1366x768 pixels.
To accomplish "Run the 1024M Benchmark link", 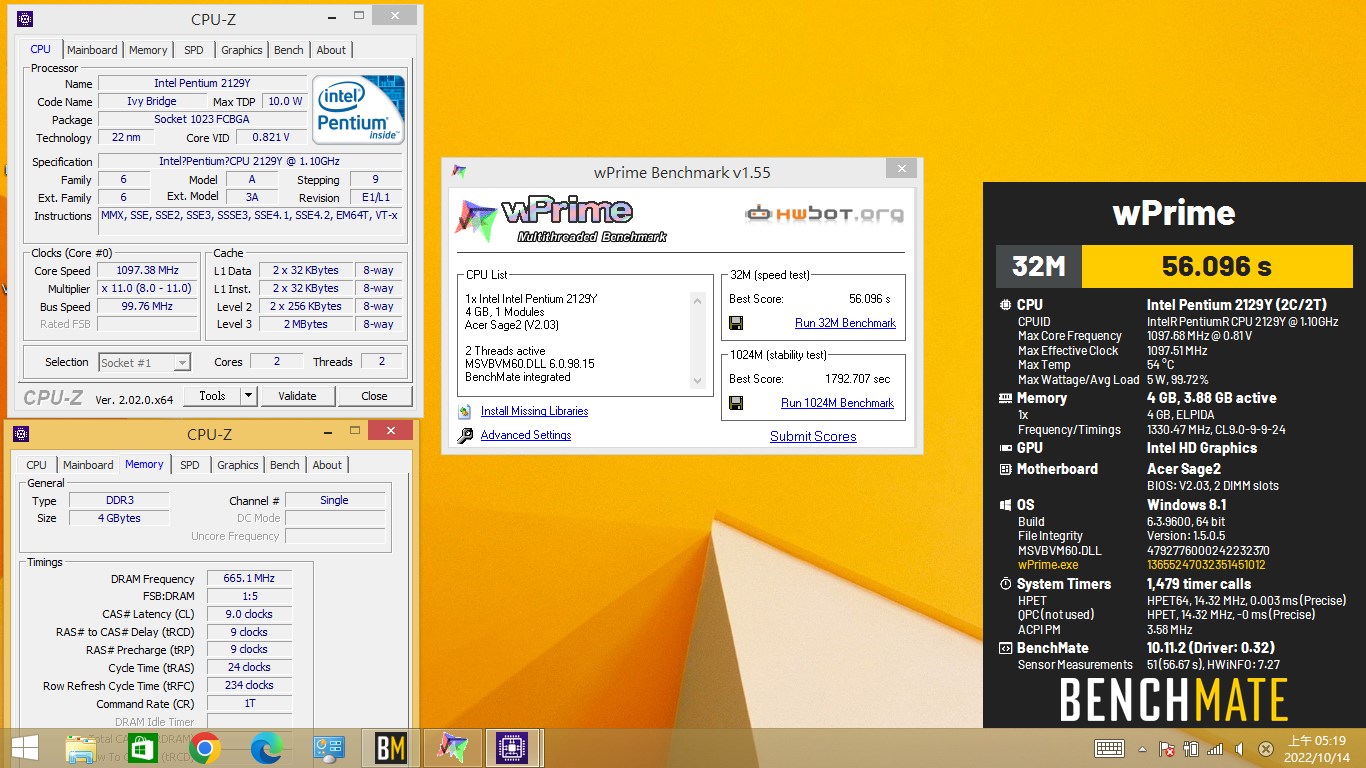I will pyautogui.click(x=837, y=403).
